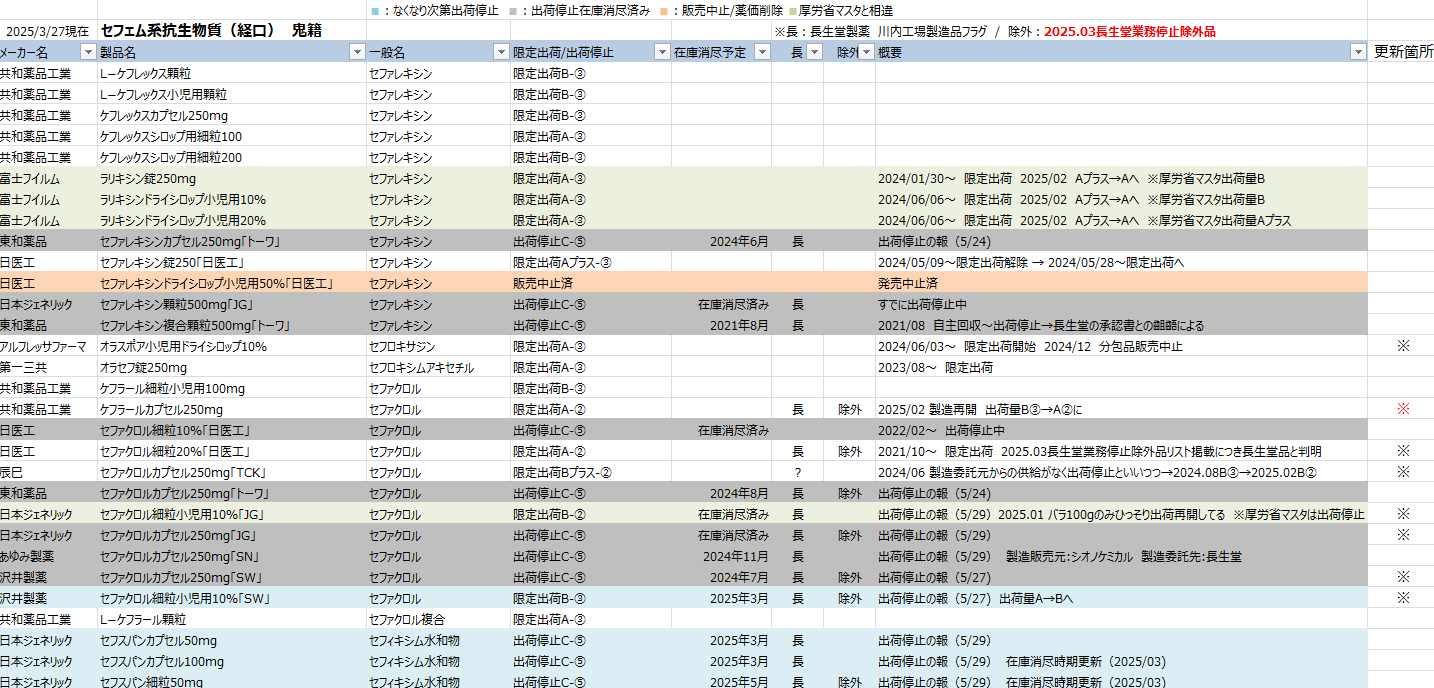Open the 概要 column filter dropdown
The width and height of the screenshot is (1434, 688).
(1358, 52)
